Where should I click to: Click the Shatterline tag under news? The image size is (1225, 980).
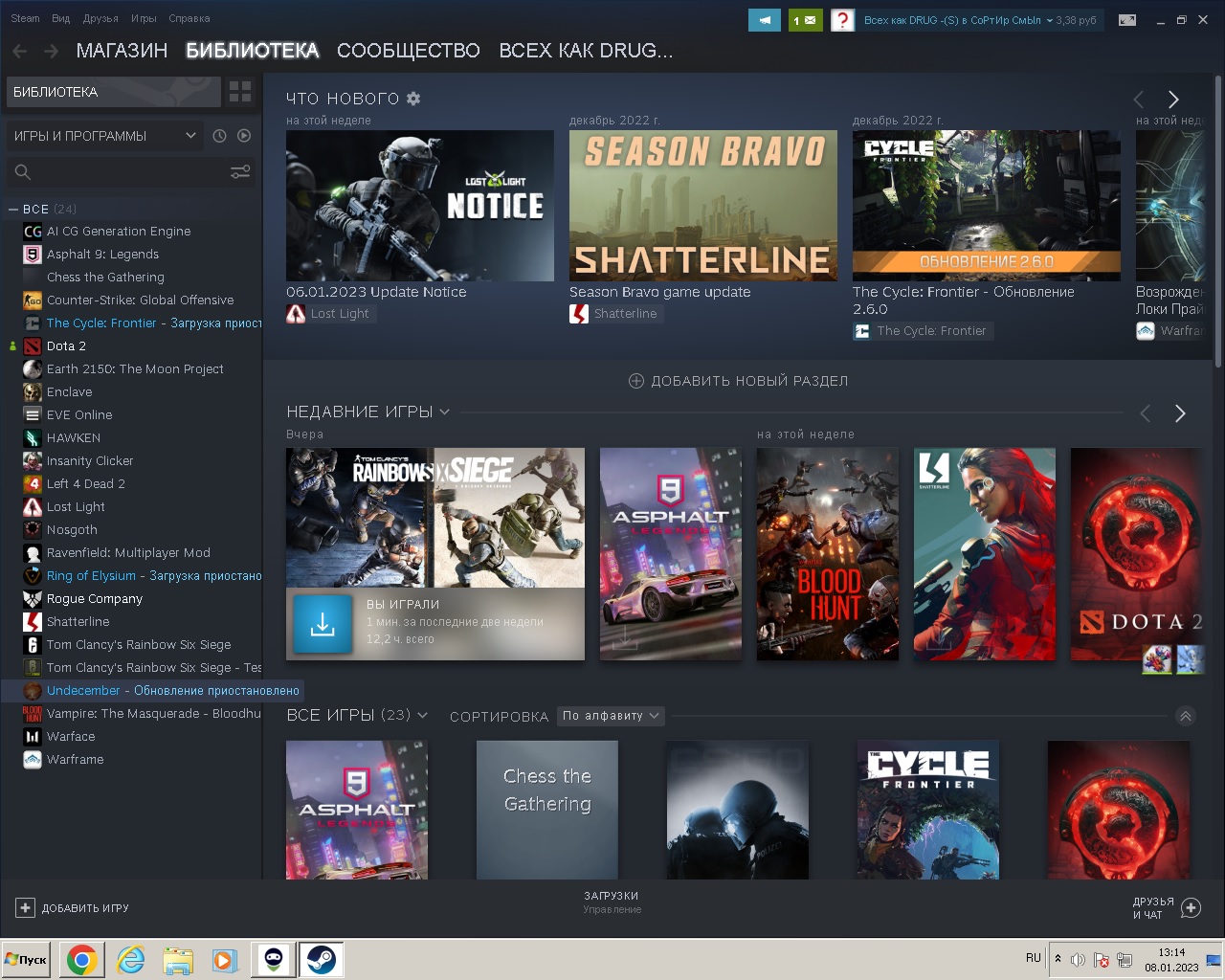[x=614, y=314]
